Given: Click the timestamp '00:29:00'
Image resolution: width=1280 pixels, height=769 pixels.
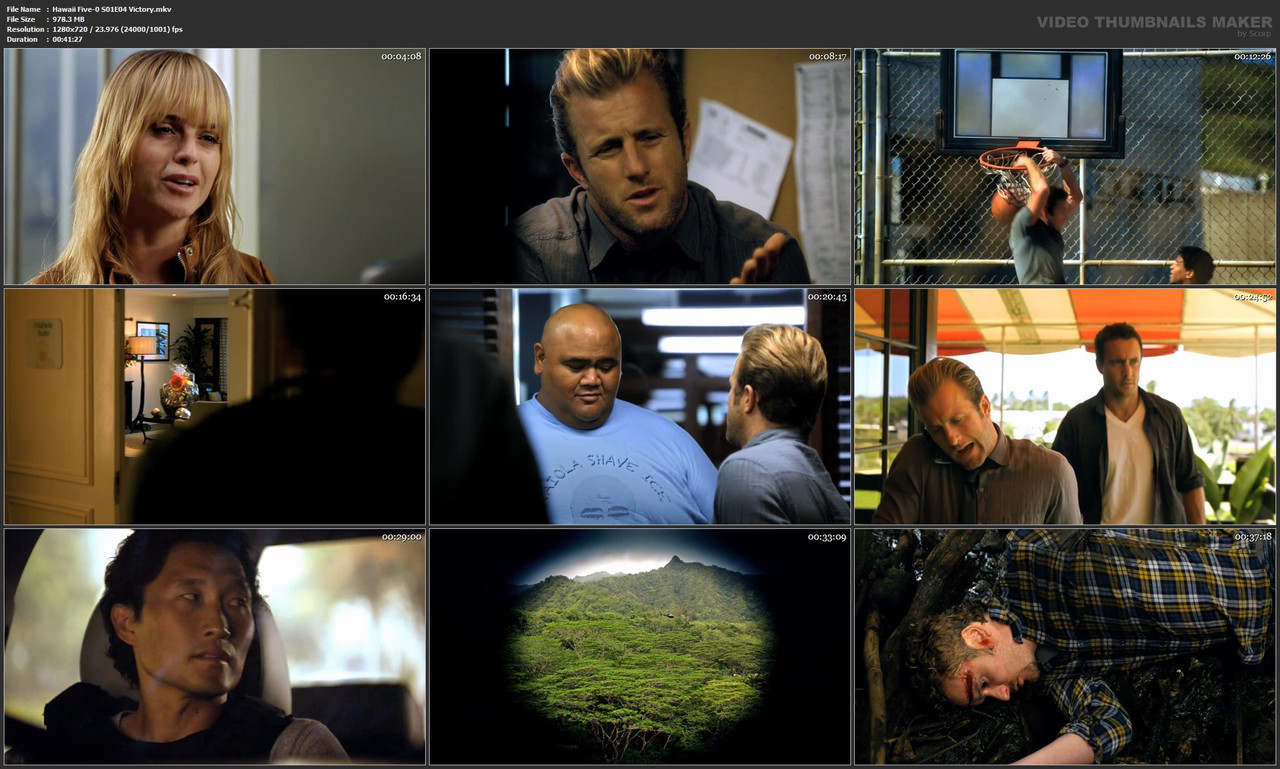Looking at the screenshot, I should [401, 537].
